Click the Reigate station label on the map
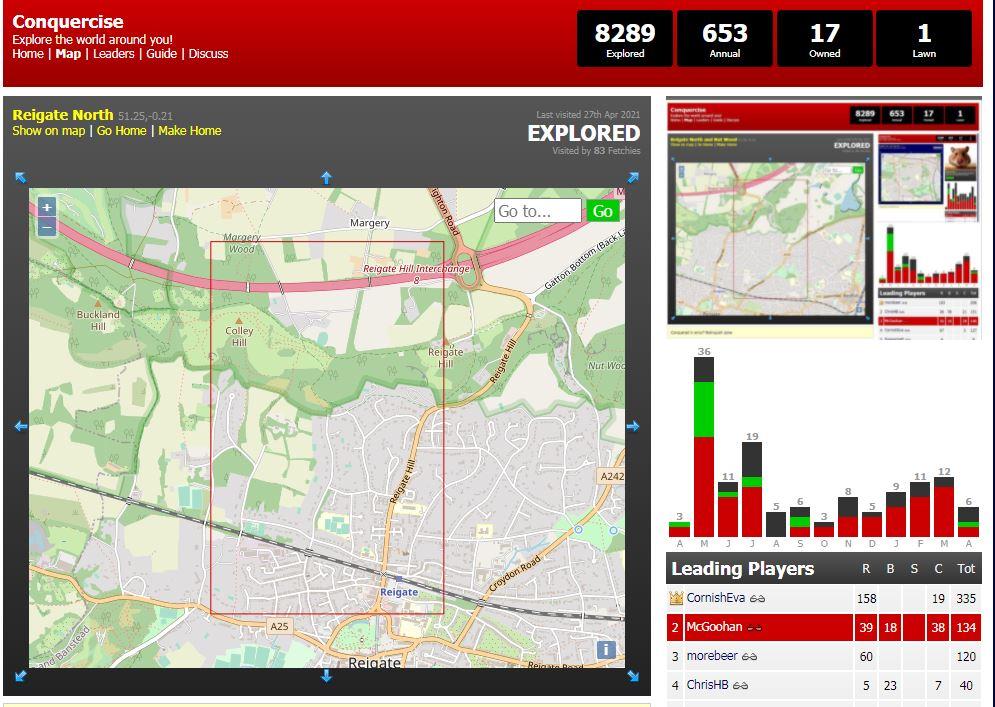The height and width of the screenshot is (707, 995). [399, 592]
